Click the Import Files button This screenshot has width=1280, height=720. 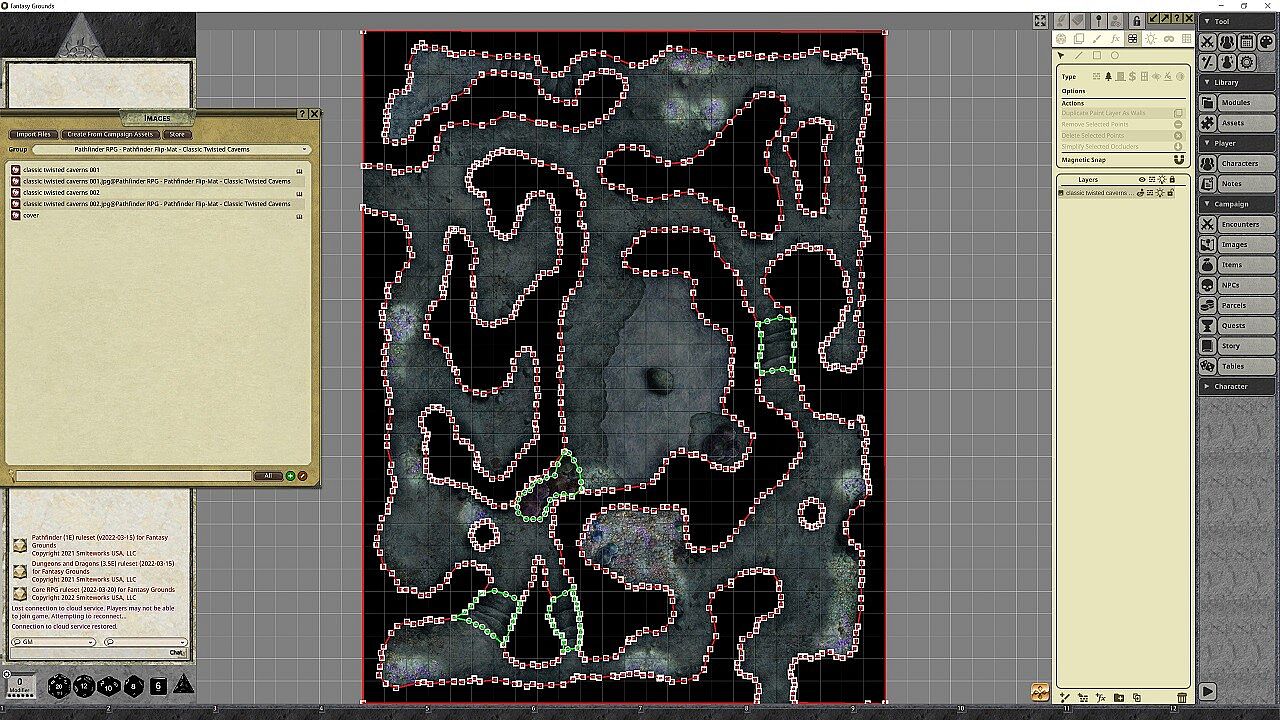(x=34, y=134)
